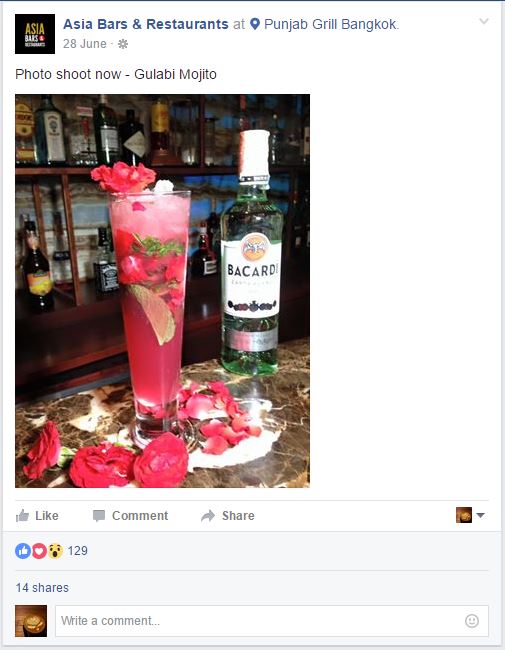Screen dimensions: 505x650
Task: Click the Asia Bars & Restaurants logo thumbnail
Action: point(35,34)
